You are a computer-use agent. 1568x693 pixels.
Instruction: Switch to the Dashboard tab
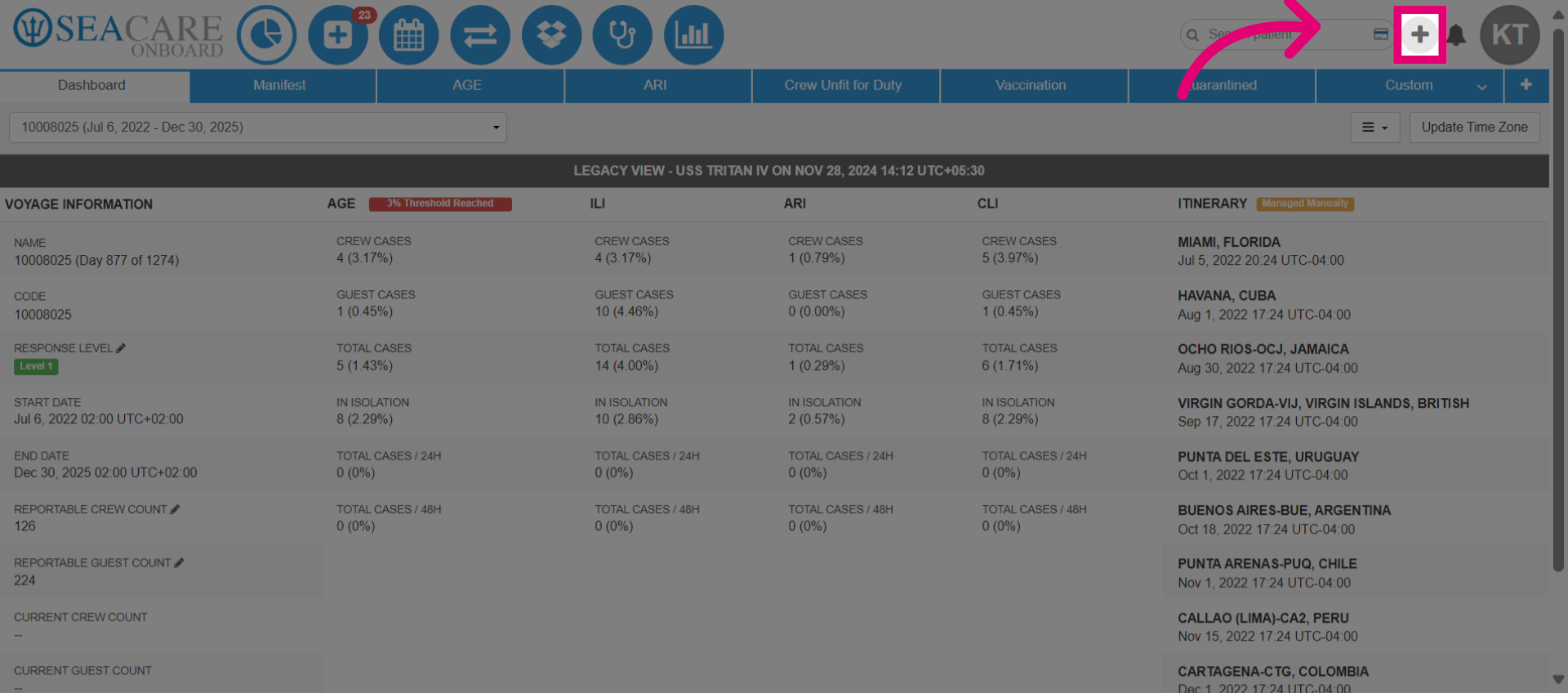coord(95,86)
